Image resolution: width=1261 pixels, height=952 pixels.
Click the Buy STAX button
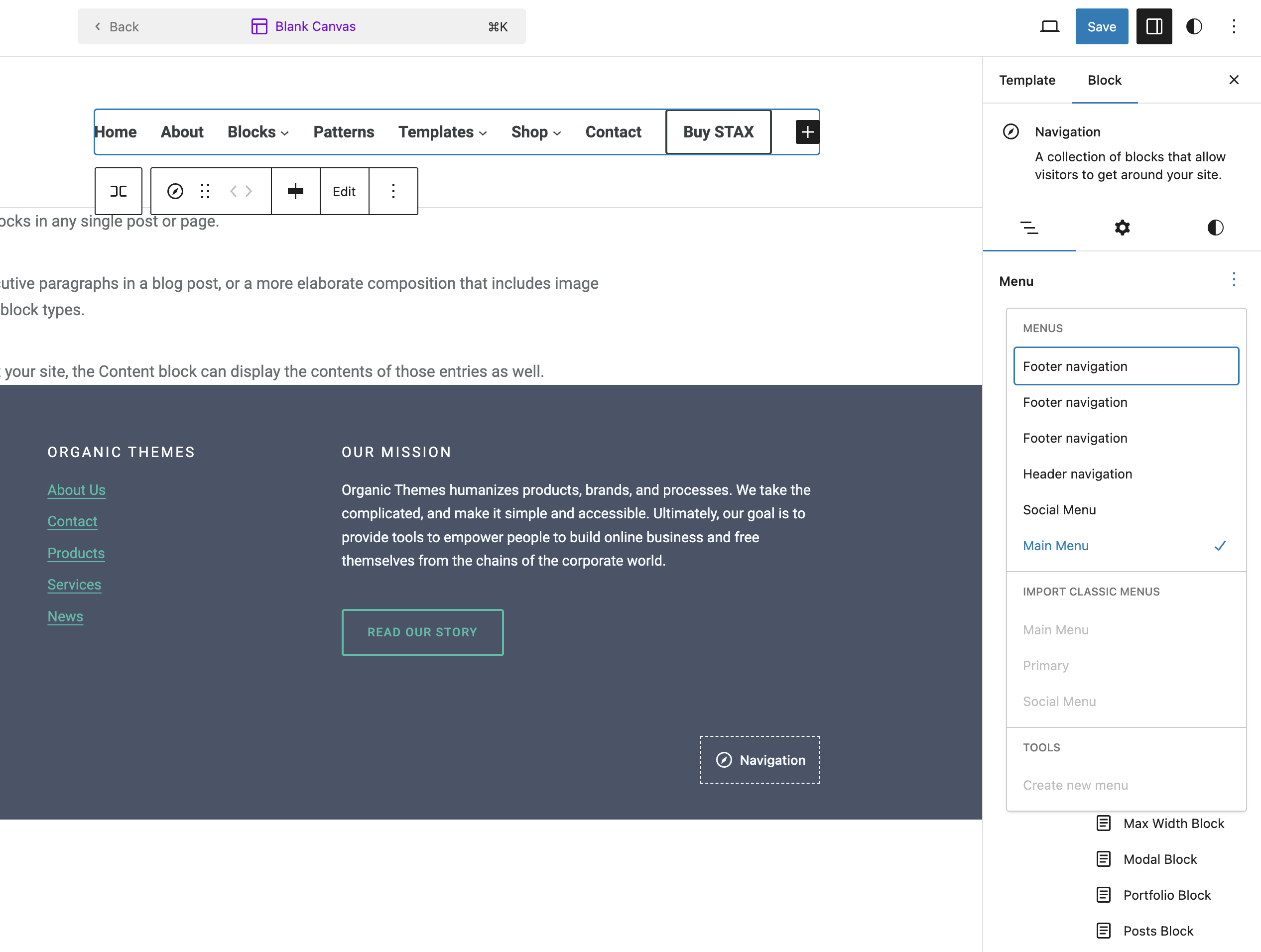(x=718, y=131)
